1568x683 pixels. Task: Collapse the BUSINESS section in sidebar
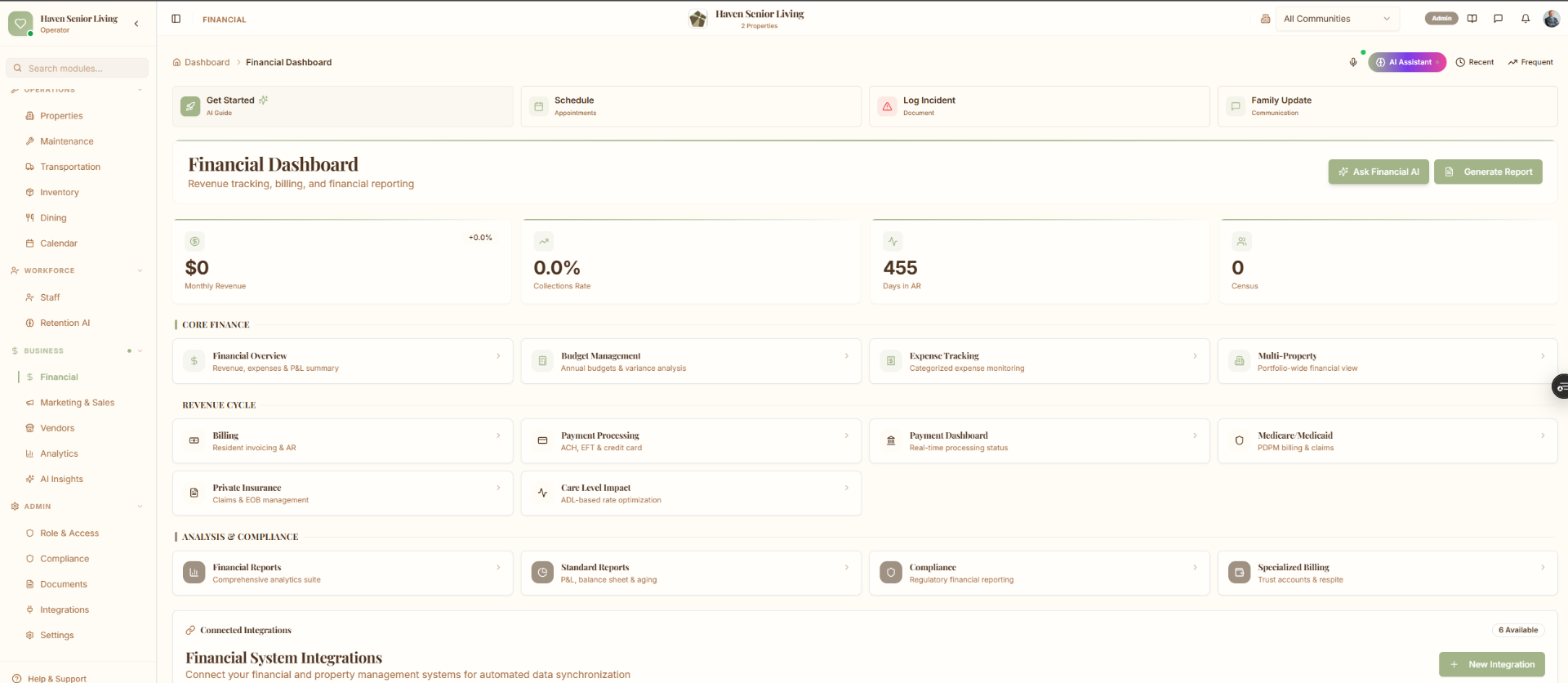pos(140,351)
